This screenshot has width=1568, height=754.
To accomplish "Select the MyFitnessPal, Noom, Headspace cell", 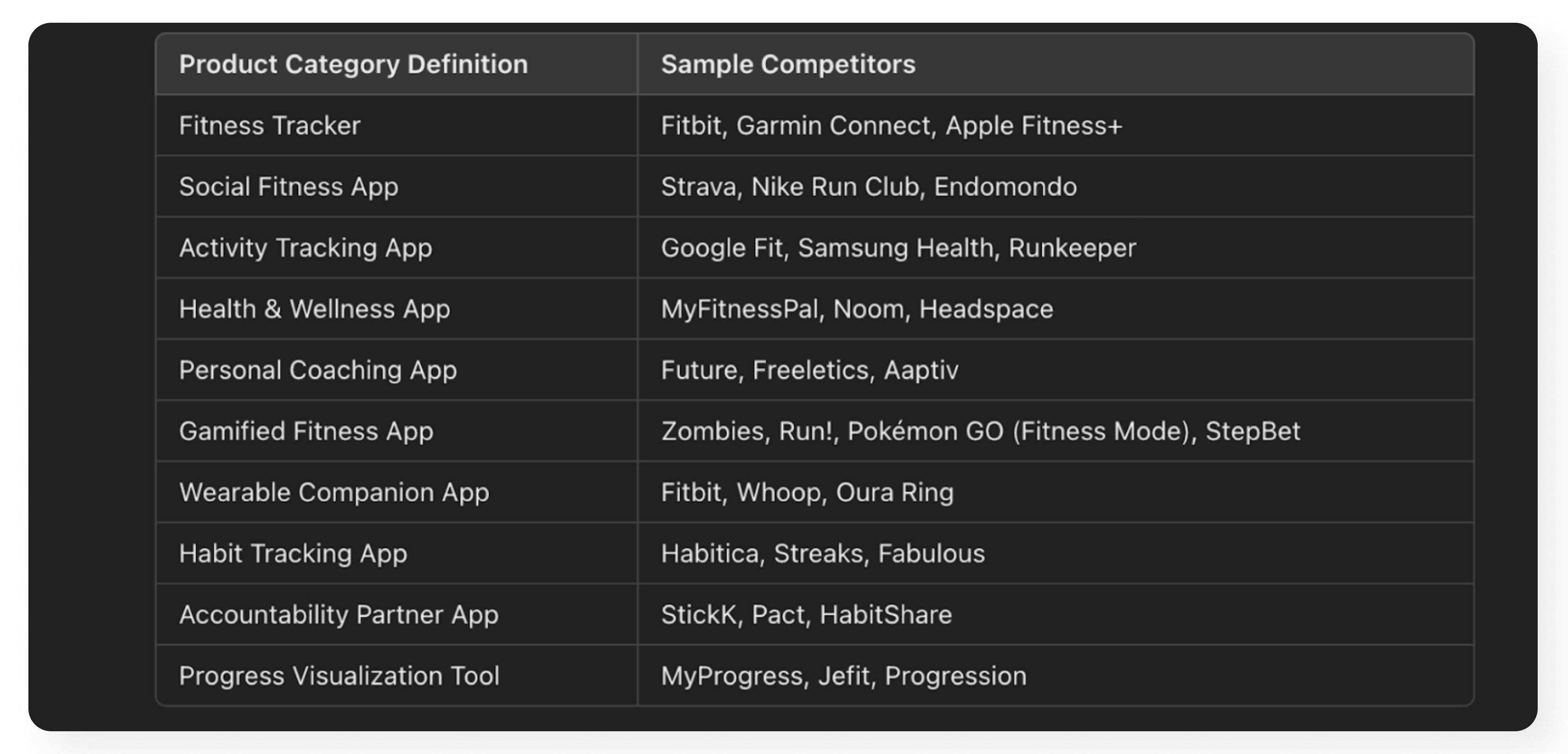I will tap(1055, 309).
